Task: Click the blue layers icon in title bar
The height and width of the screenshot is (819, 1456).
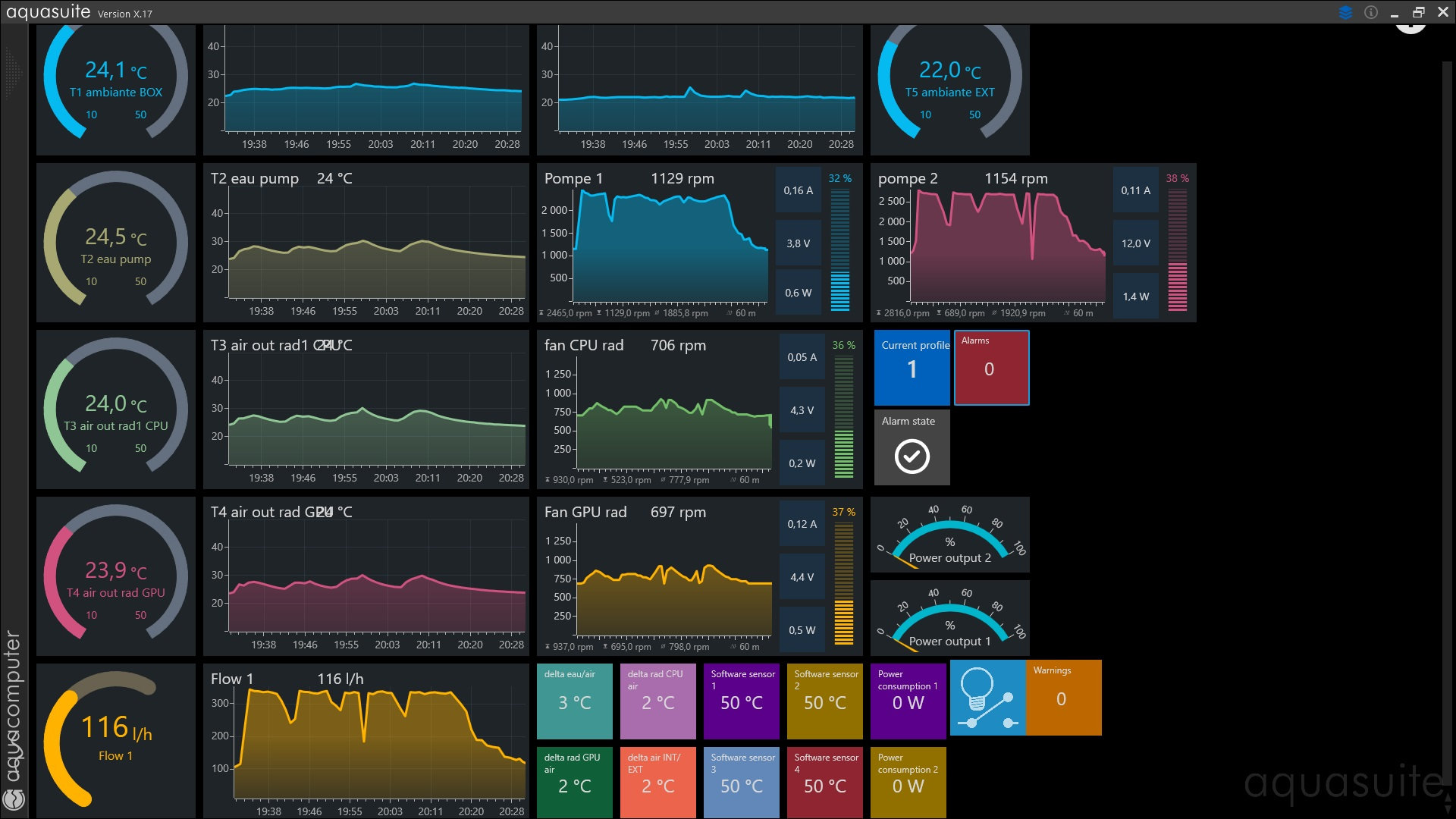Action: coord(1345,12)
